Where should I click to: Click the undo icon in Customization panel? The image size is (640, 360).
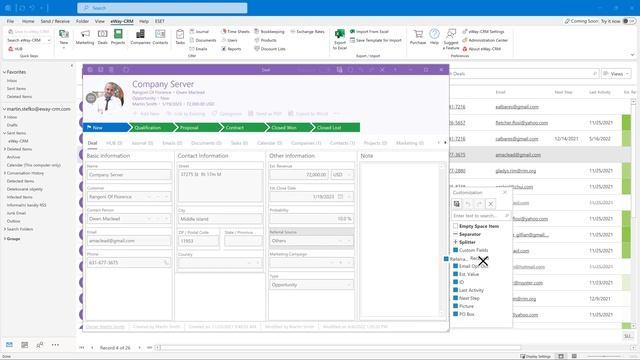pyautogui.click(x=468, y=204)
